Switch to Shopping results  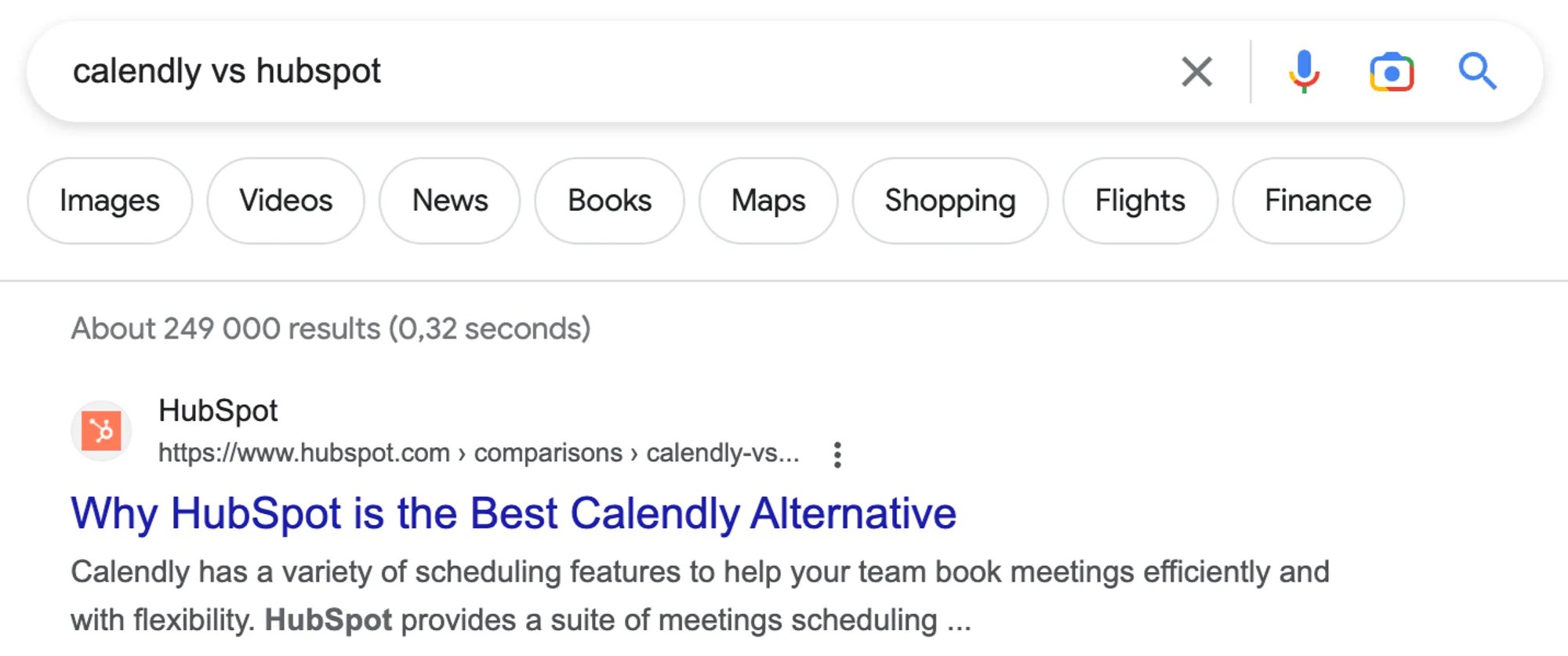tap(949, 201)
